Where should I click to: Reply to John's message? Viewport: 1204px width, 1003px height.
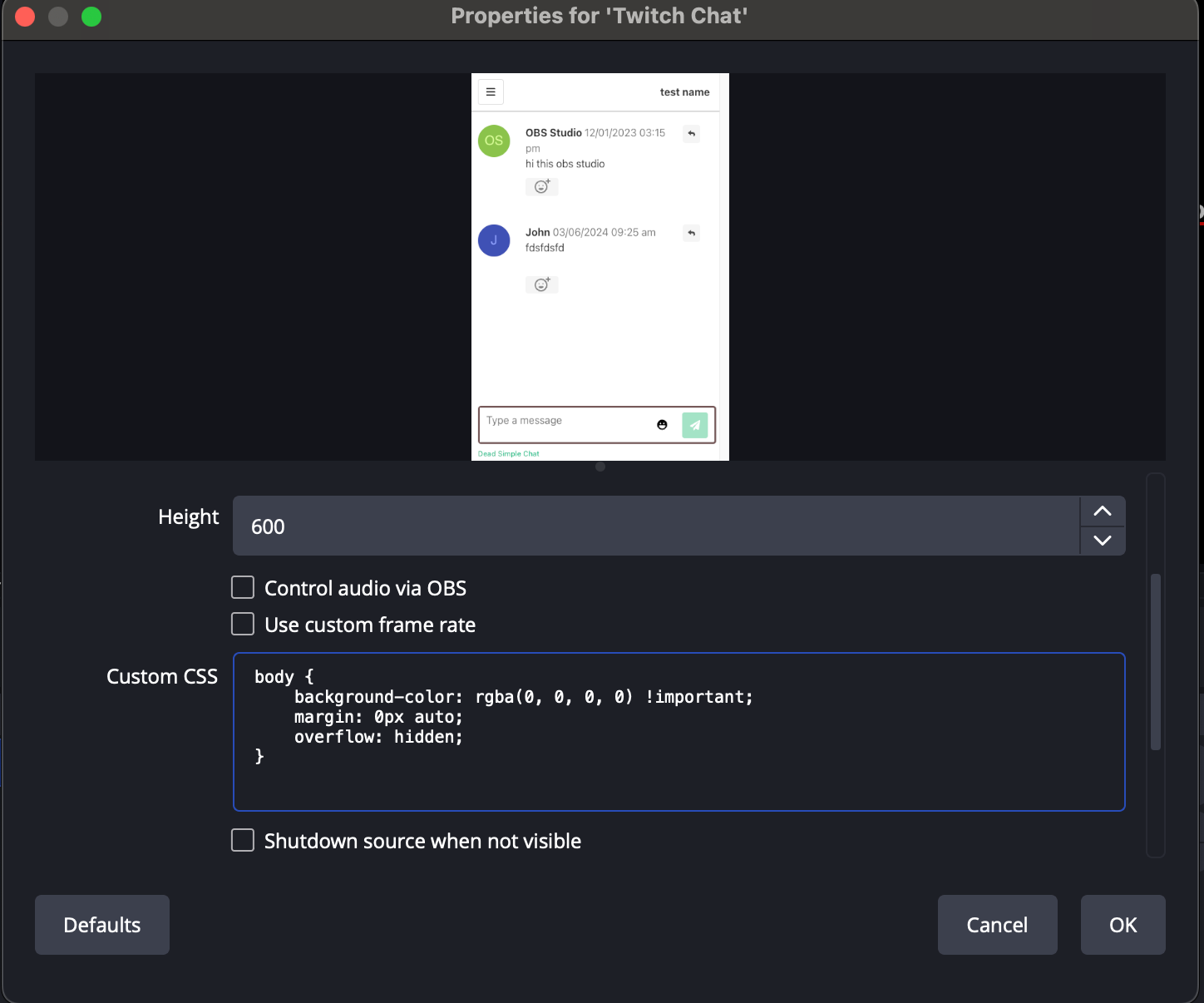click(691, 234)
